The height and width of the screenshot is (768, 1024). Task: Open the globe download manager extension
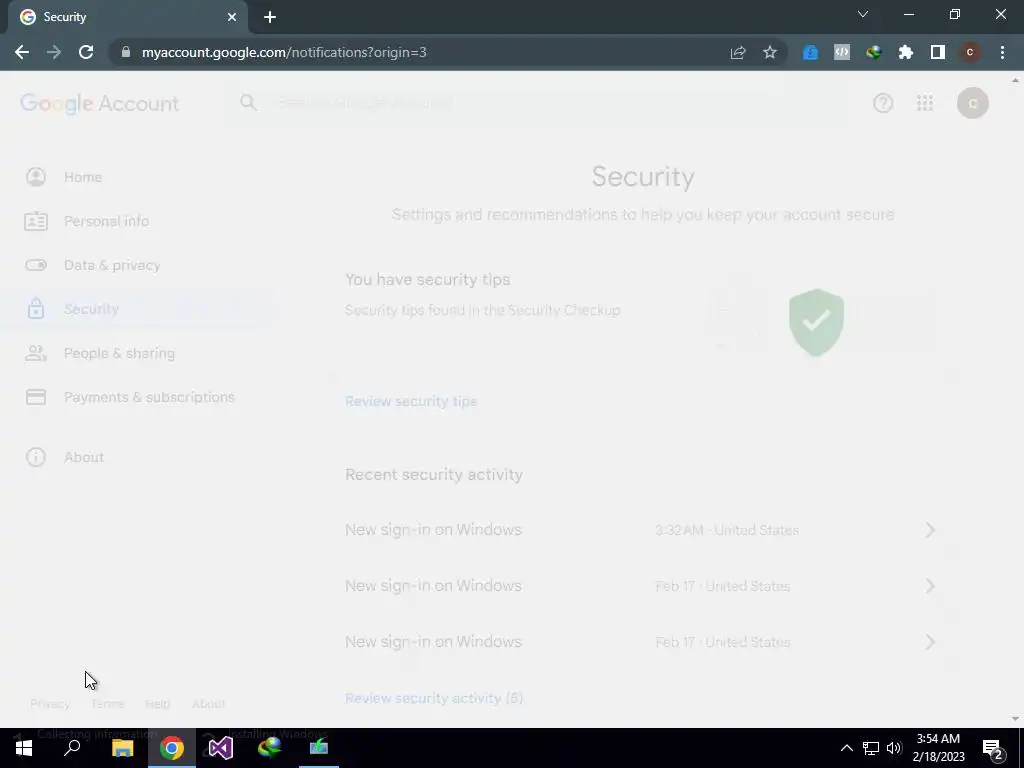point(874,52)
